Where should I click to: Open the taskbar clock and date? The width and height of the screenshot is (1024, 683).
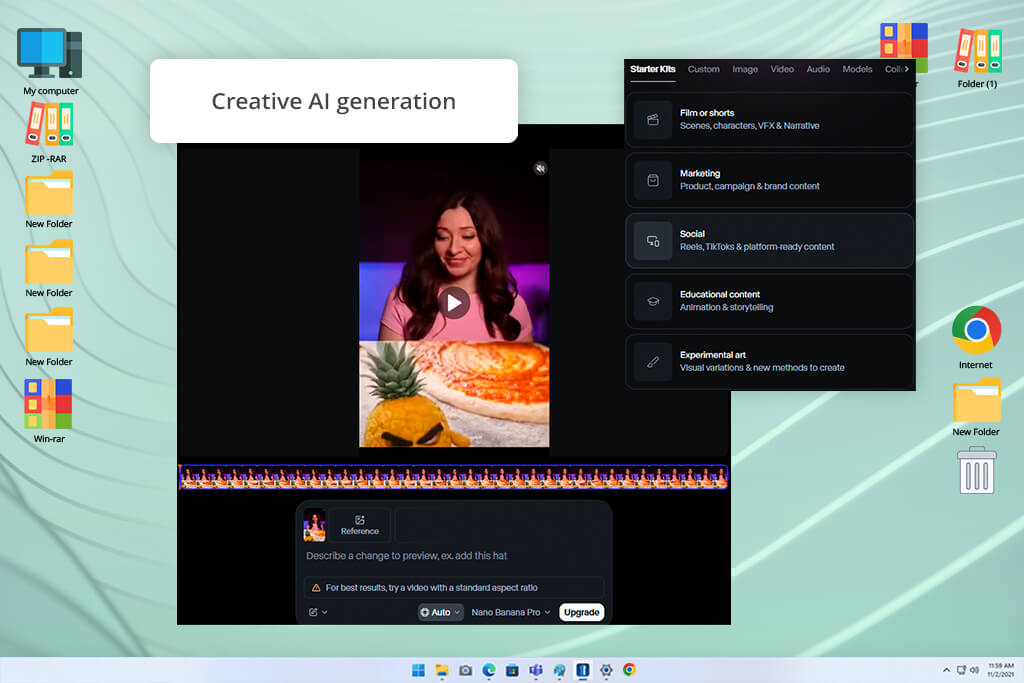click(1000, 670)
